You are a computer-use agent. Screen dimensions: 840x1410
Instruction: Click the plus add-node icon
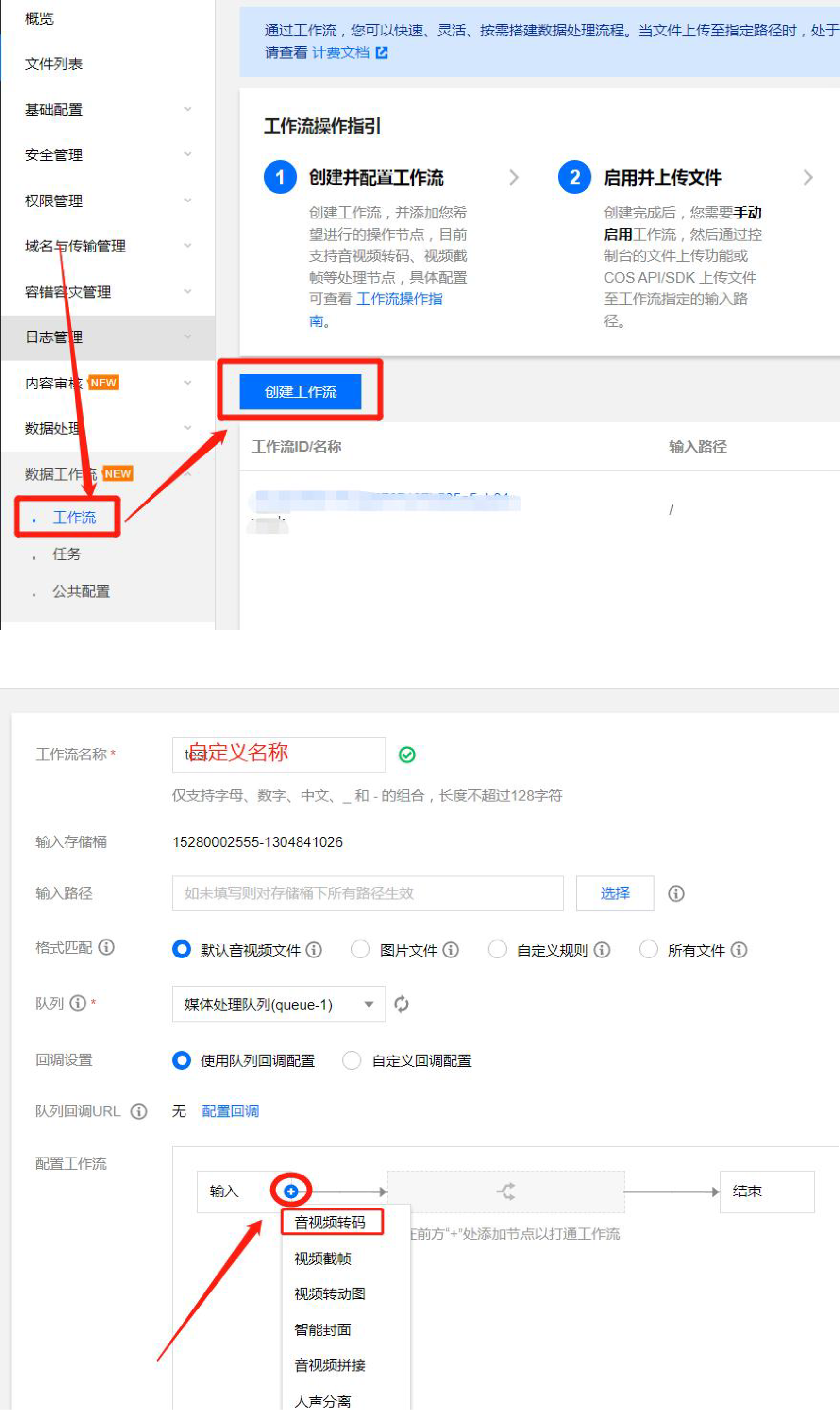[x=291, y=1192]
